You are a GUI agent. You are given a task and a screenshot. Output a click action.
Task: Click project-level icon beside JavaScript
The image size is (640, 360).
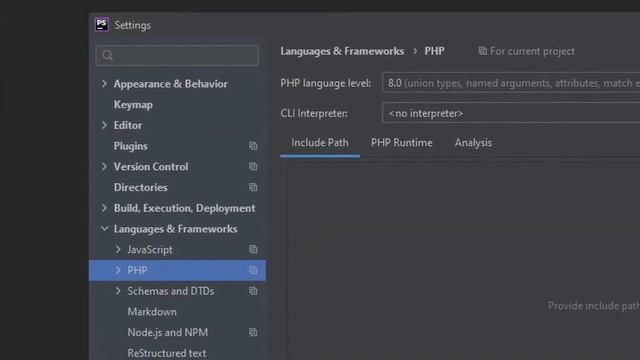tap(253, 249)
